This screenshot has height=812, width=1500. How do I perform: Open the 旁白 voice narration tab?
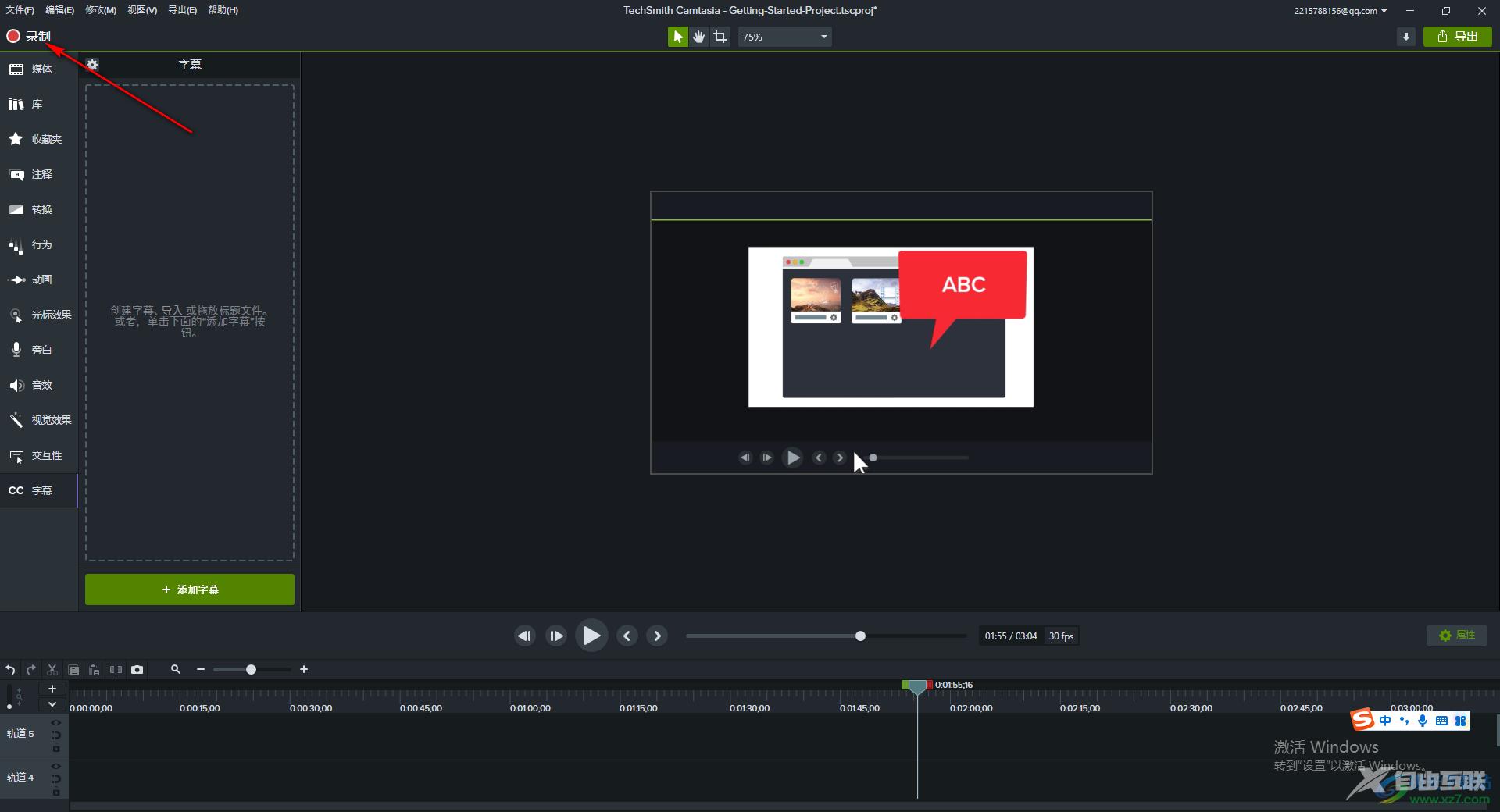[39, 350]
